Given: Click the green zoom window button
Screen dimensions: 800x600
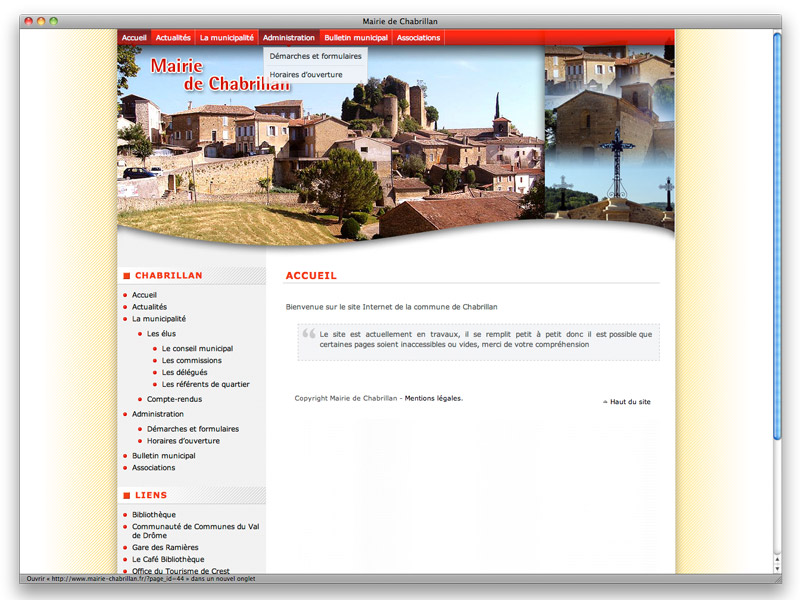Looking at the screenshot, I should click(x=54, y=21).
